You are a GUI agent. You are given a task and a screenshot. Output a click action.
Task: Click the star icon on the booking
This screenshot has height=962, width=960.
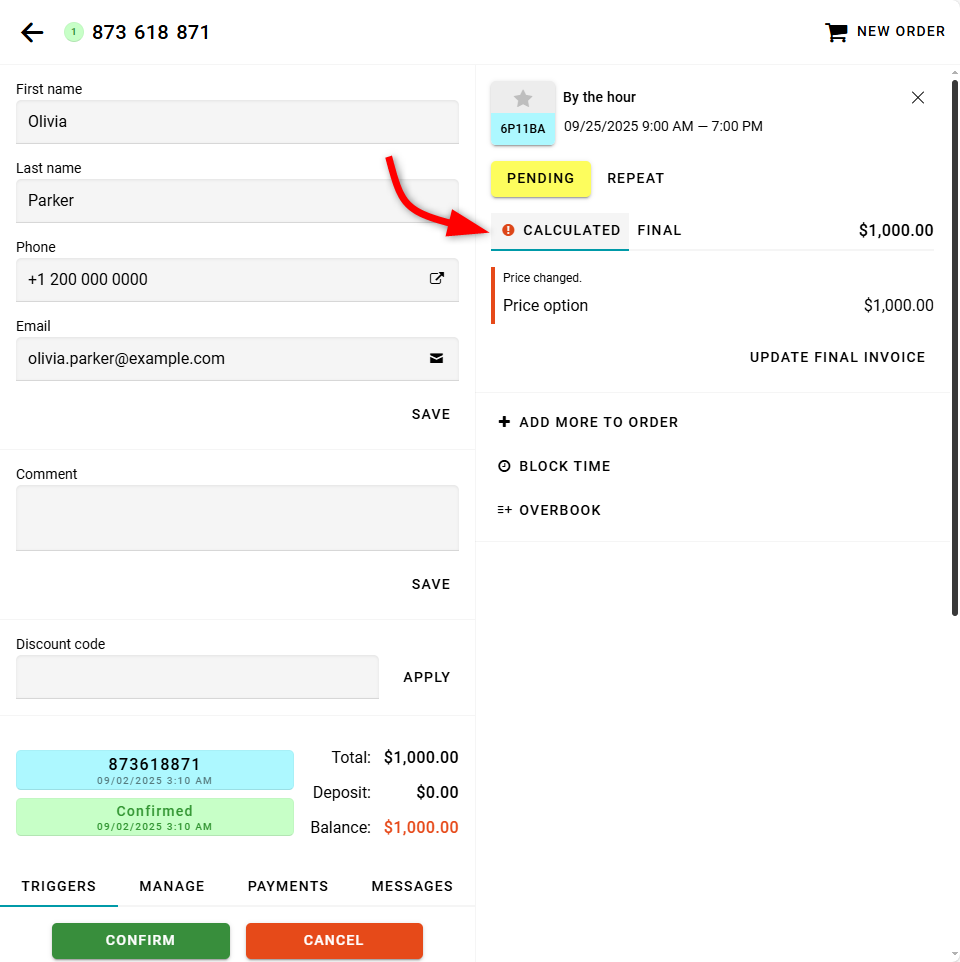pyautogui.click(x=523, y=98)
